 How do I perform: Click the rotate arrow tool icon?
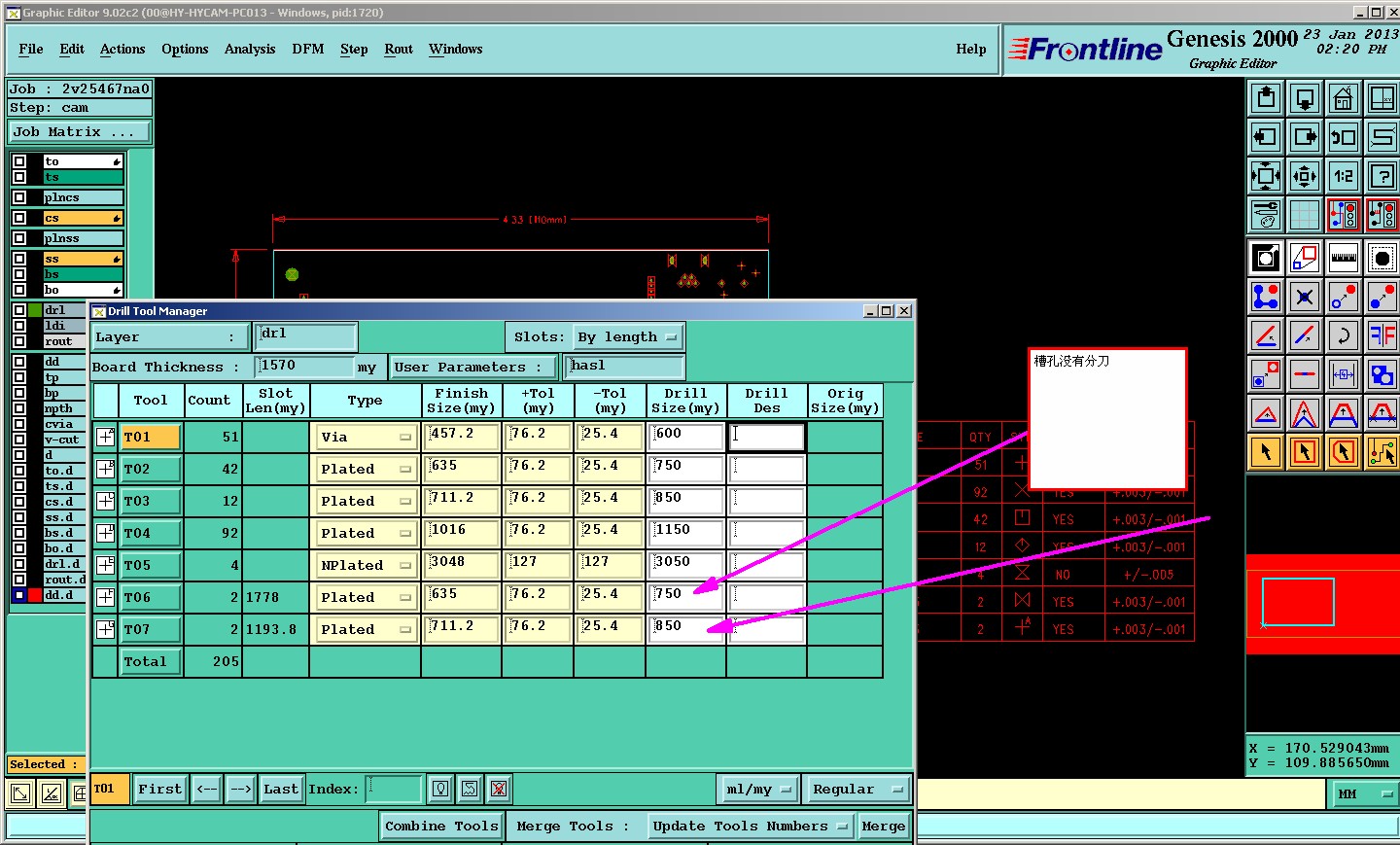1344,335
